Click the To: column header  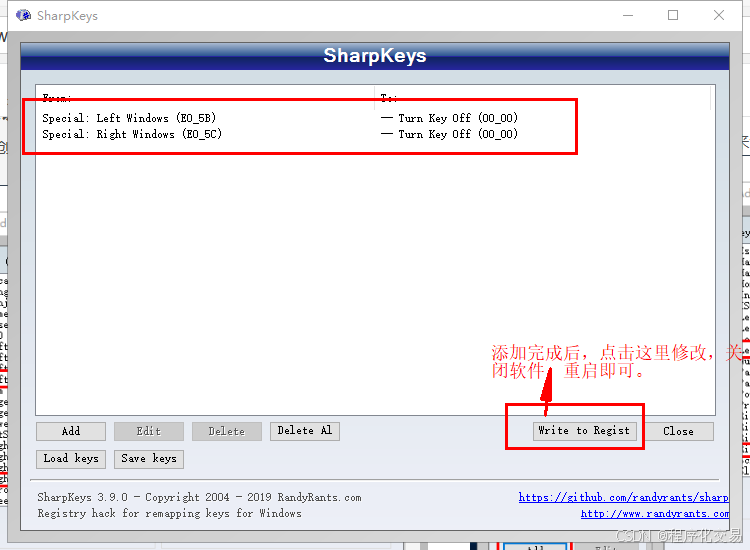click(x=543, y=98)
